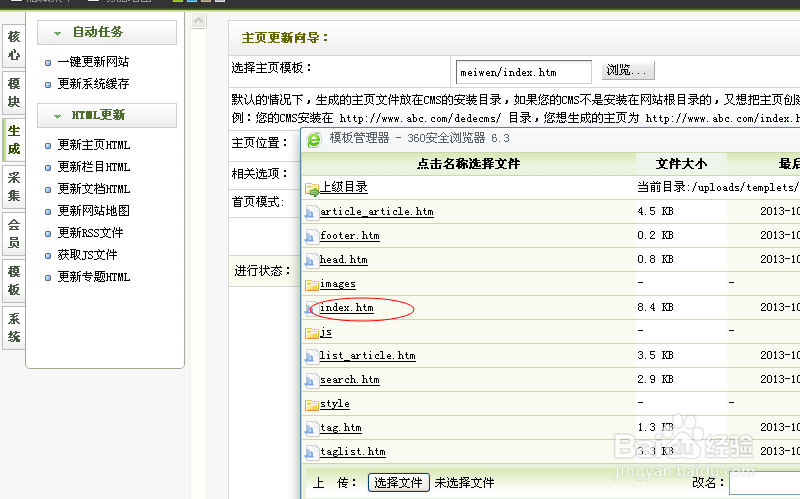Click the 选择文件 upload button

point(398,482)
